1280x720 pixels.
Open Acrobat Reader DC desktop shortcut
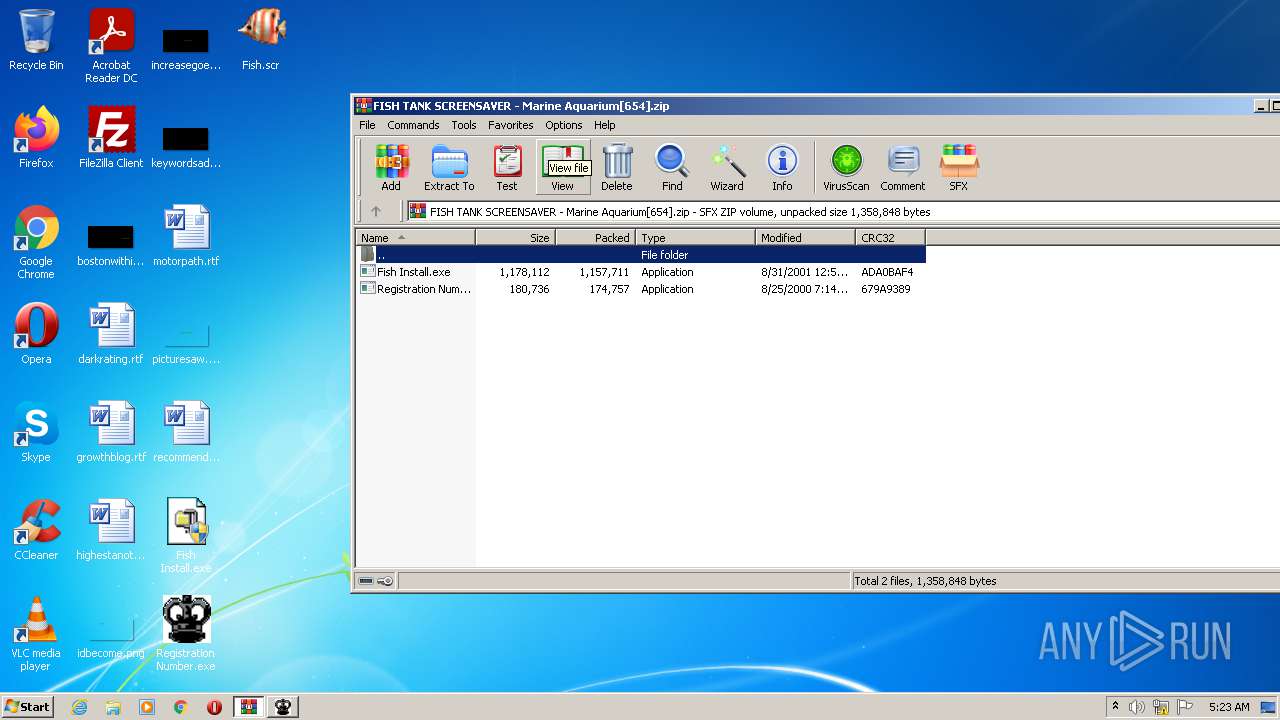pyautogui.click(x=111, y=46)
